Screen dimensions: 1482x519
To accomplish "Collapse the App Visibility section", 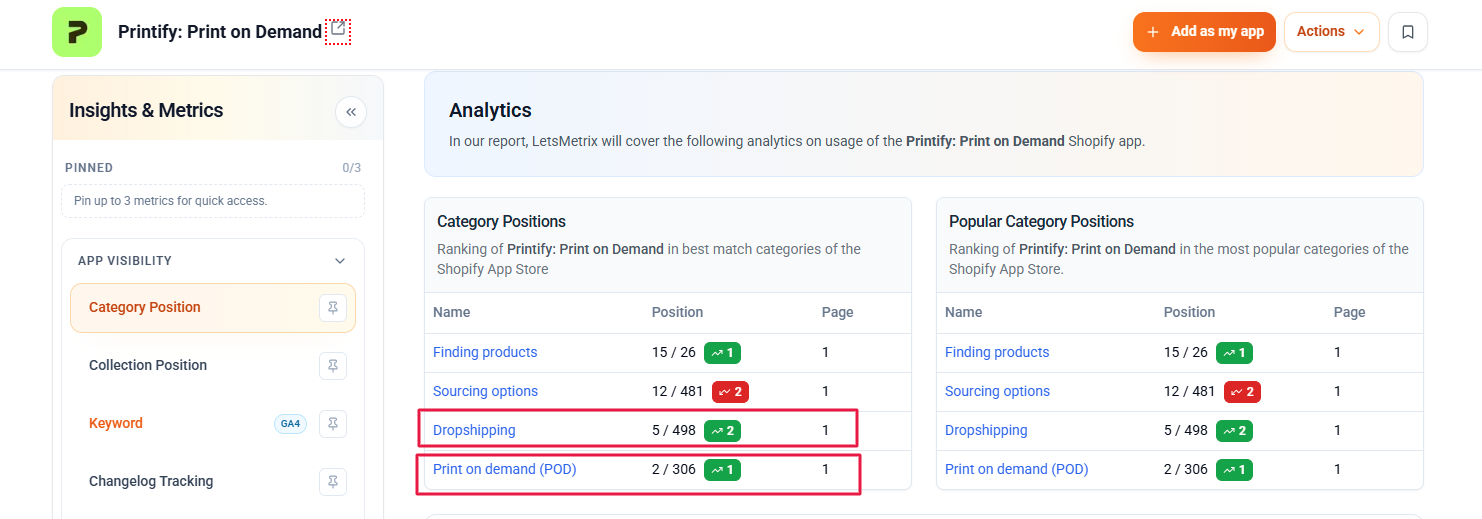I will (x=340, y=261).
